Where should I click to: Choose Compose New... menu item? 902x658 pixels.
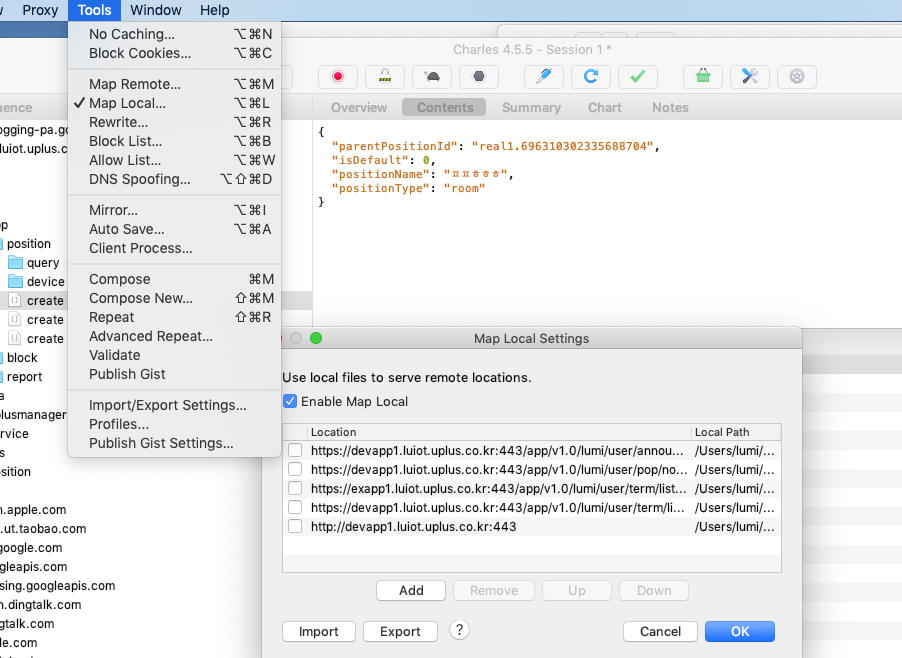coord(174,298)
